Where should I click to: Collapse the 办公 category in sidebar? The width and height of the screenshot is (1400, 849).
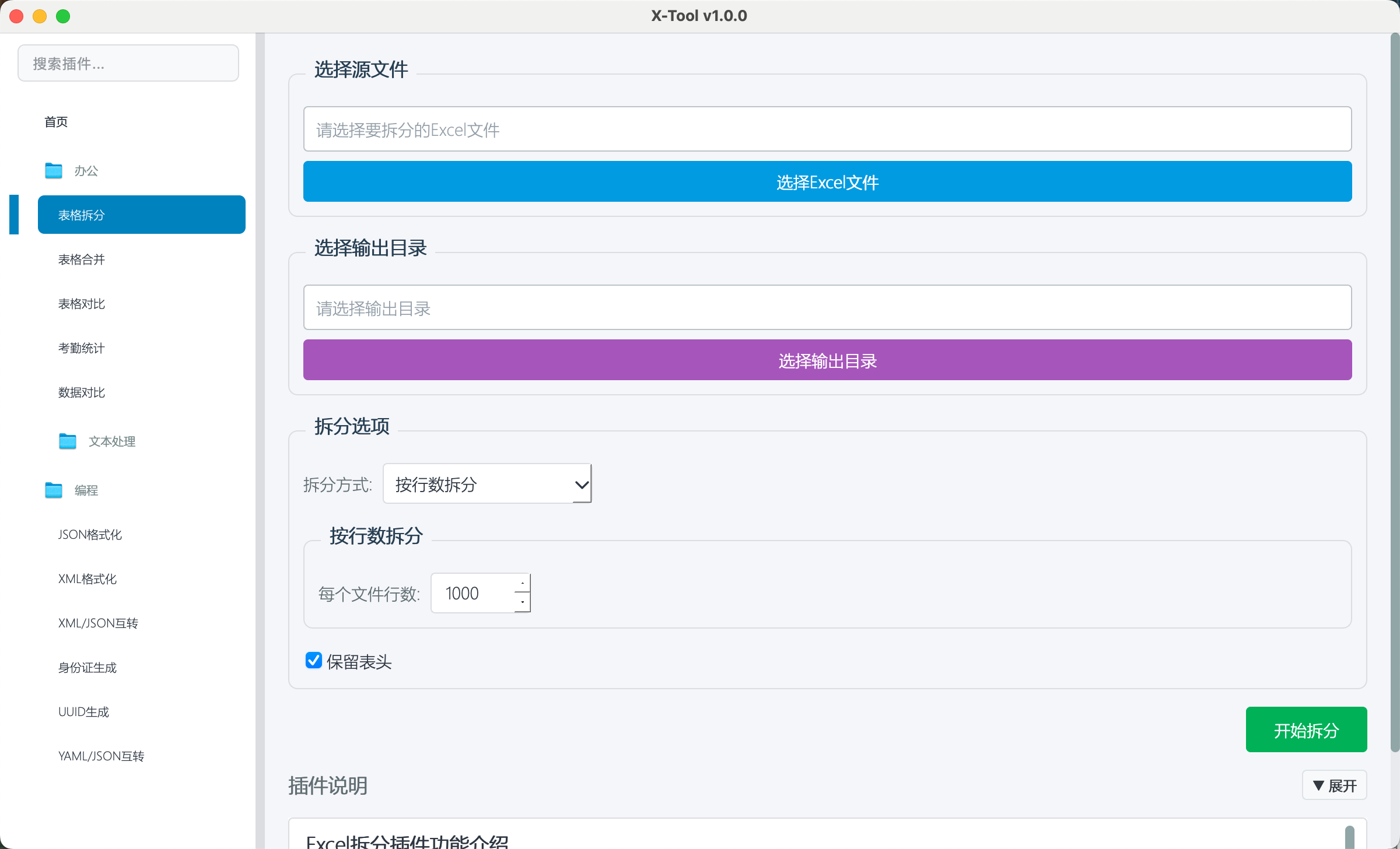tap(86, 171)
